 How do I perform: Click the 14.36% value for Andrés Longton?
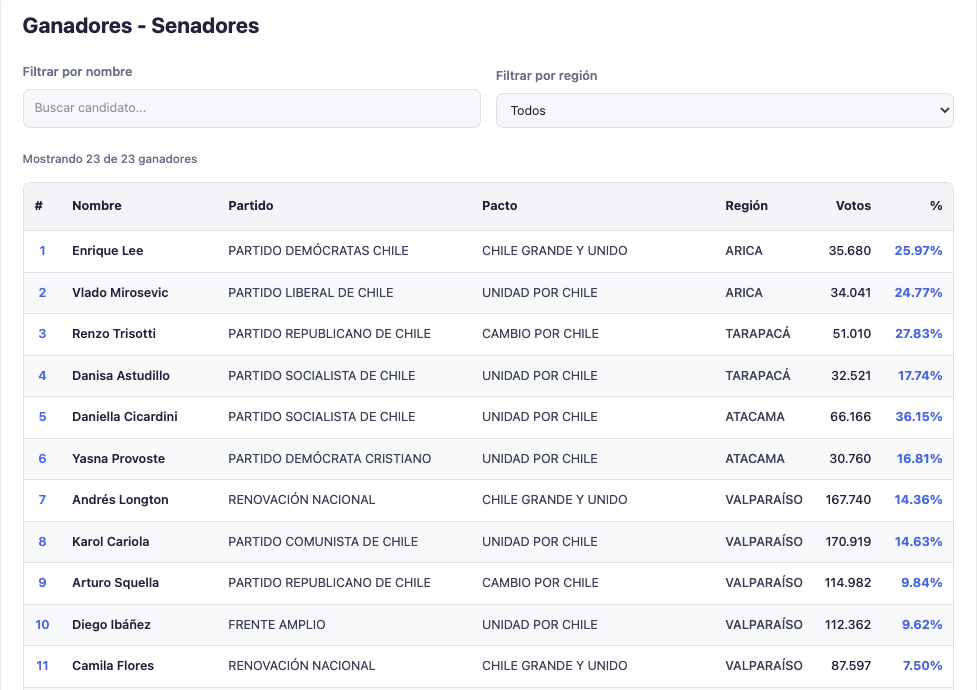pos(918,500)
